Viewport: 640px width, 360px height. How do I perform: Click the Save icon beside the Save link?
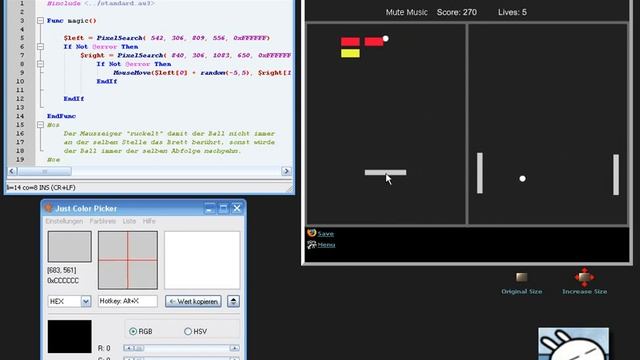(311, 233)
